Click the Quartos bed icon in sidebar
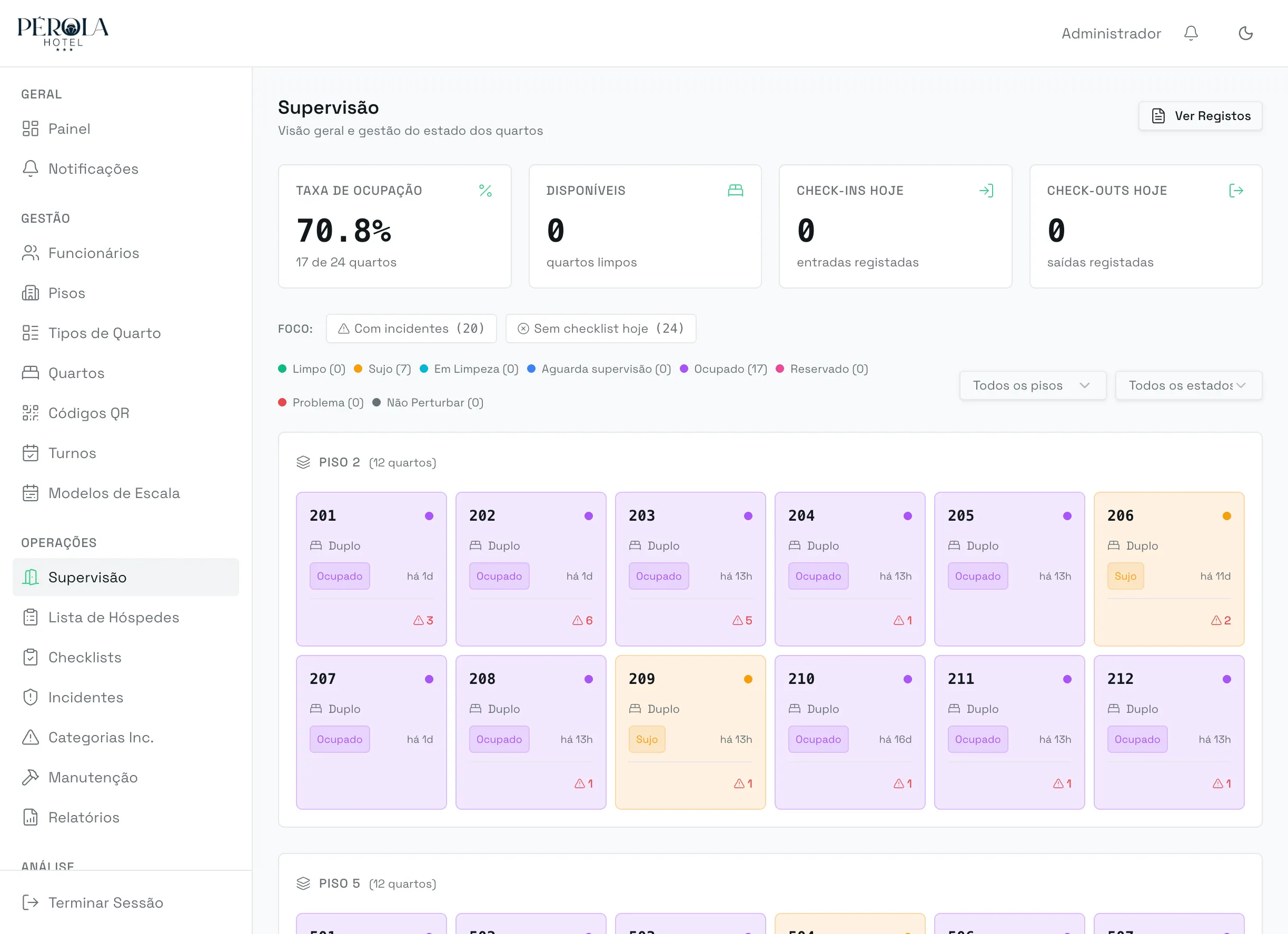Viewport: 1288px width, 934px height. click(30, 373)
